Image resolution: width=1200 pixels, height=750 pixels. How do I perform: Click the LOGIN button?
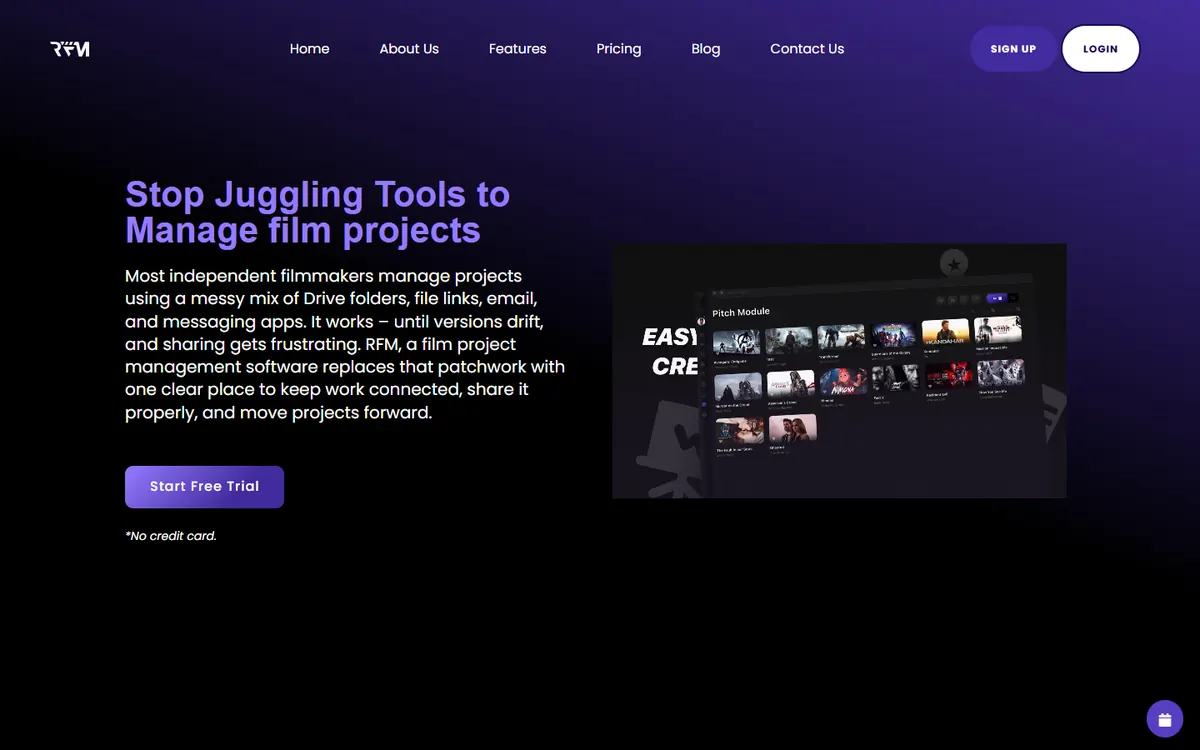1100,49
